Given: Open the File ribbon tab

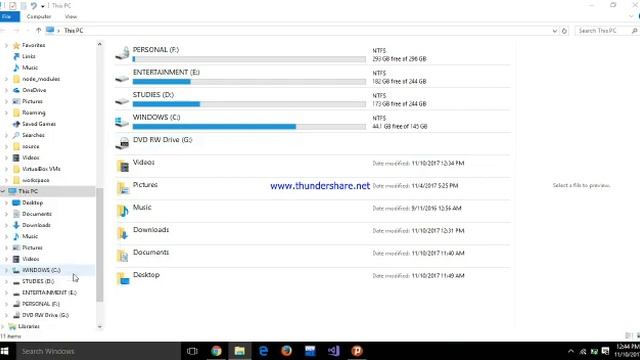Looking at the screenshot, I should tap(7, 17).
